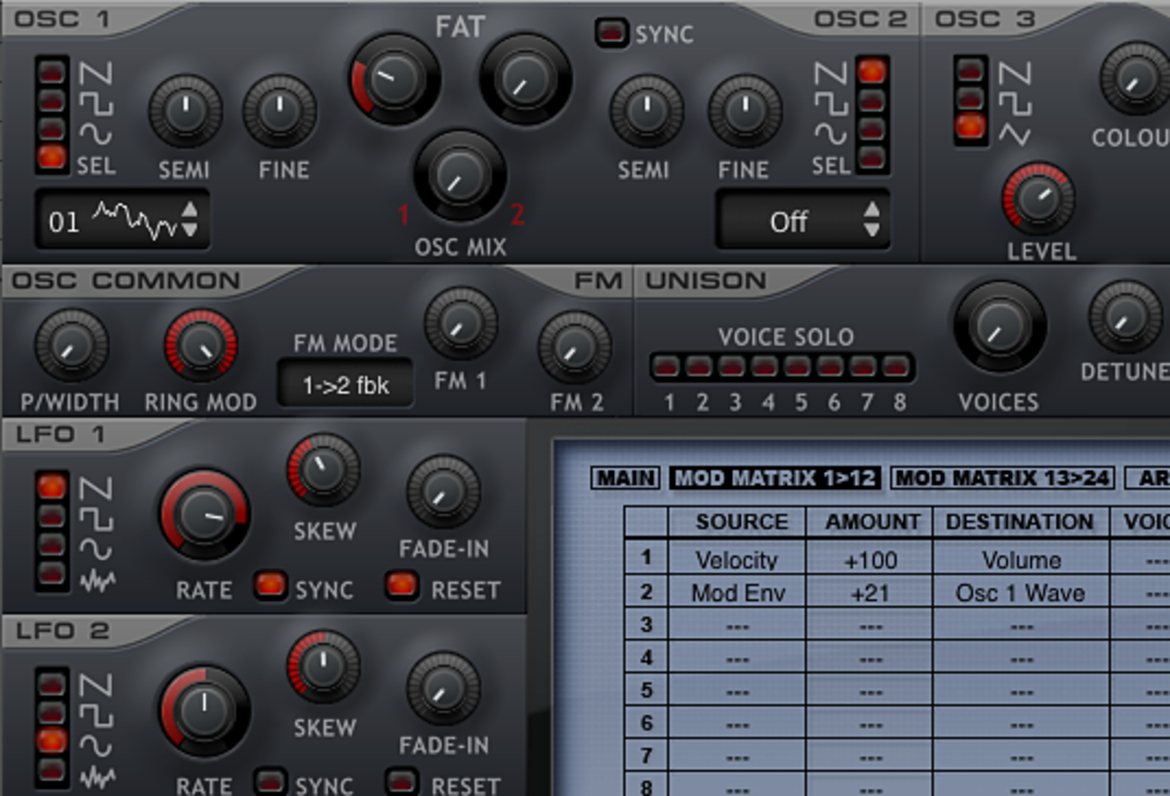Click unison VOICES knob

pyautogui.click(x=1000, y=327)
